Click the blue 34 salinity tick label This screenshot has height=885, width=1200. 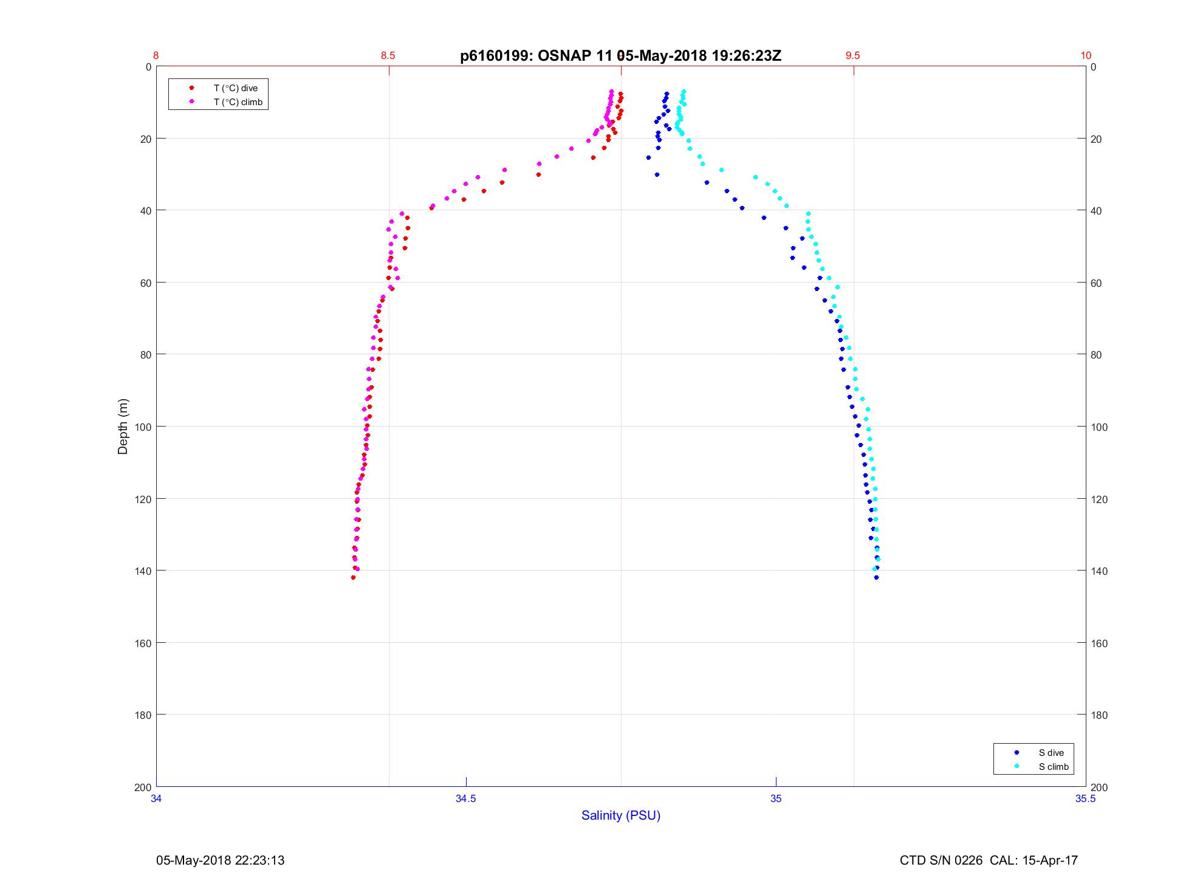tap(156, 798)
